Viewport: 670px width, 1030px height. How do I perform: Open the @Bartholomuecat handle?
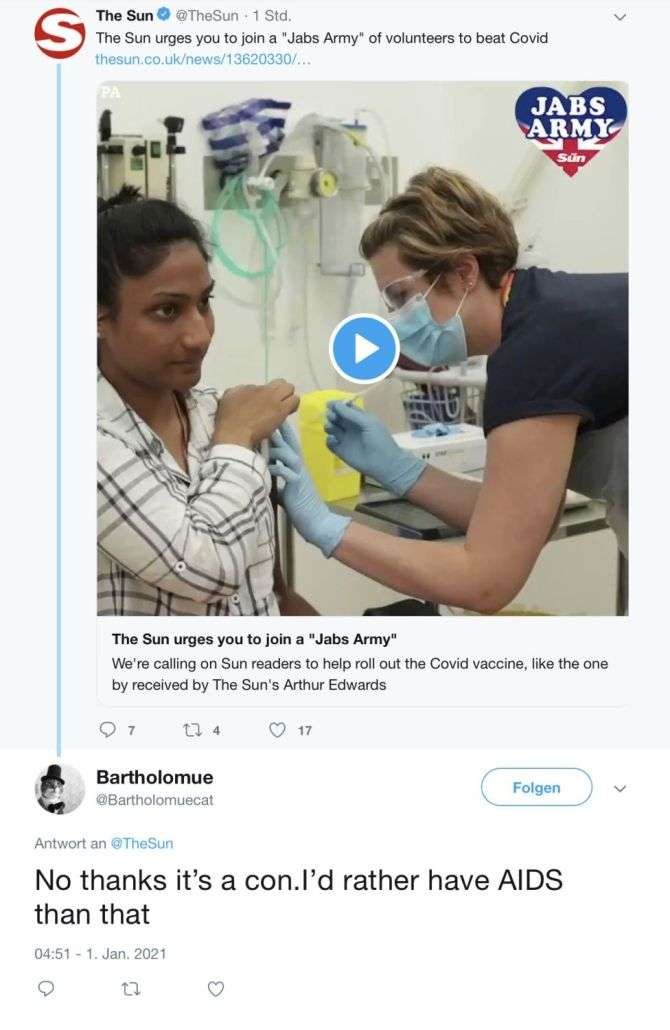[155, 799]
